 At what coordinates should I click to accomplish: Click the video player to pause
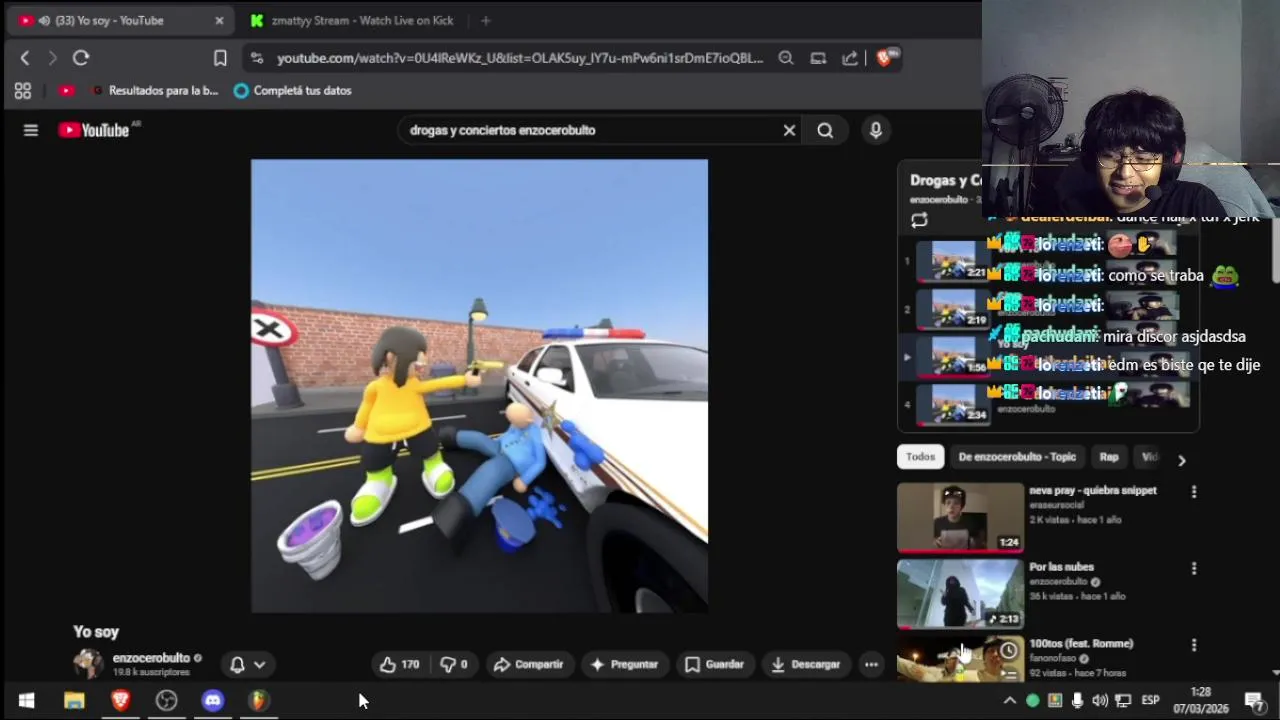coord(479,386)
